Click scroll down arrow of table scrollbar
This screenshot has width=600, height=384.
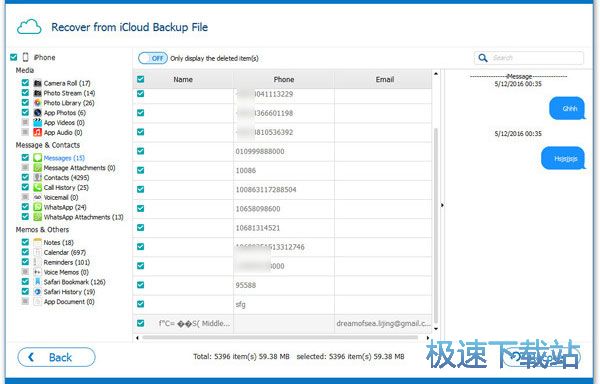[x=436, y=329]
